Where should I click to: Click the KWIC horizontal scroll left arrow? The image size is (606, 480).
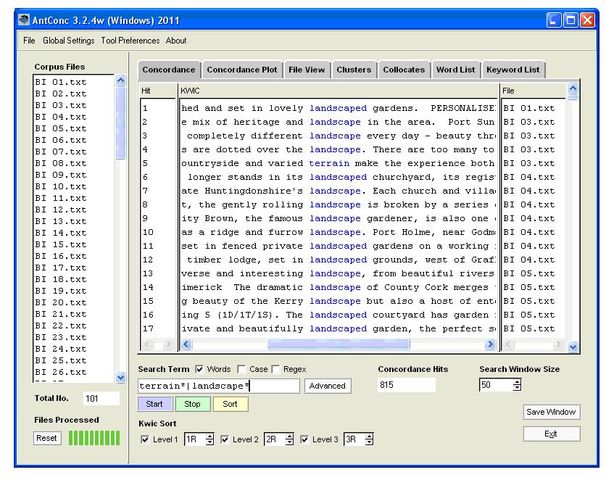coord(187,344)
